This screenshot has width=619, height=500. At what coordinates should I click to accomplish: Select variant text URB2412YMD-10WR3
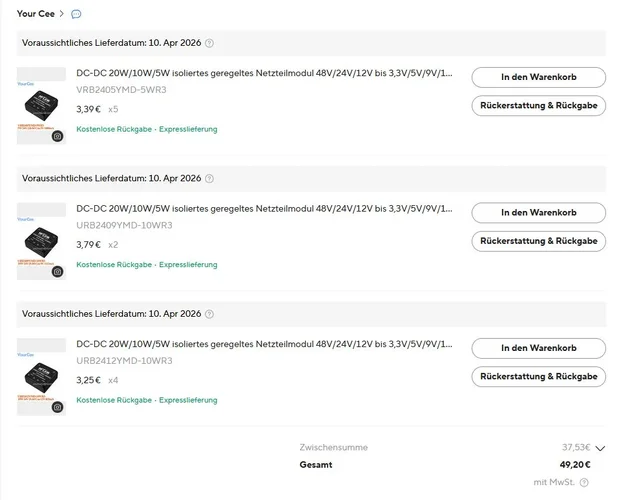pyautogui.click(x=124, y=361)
